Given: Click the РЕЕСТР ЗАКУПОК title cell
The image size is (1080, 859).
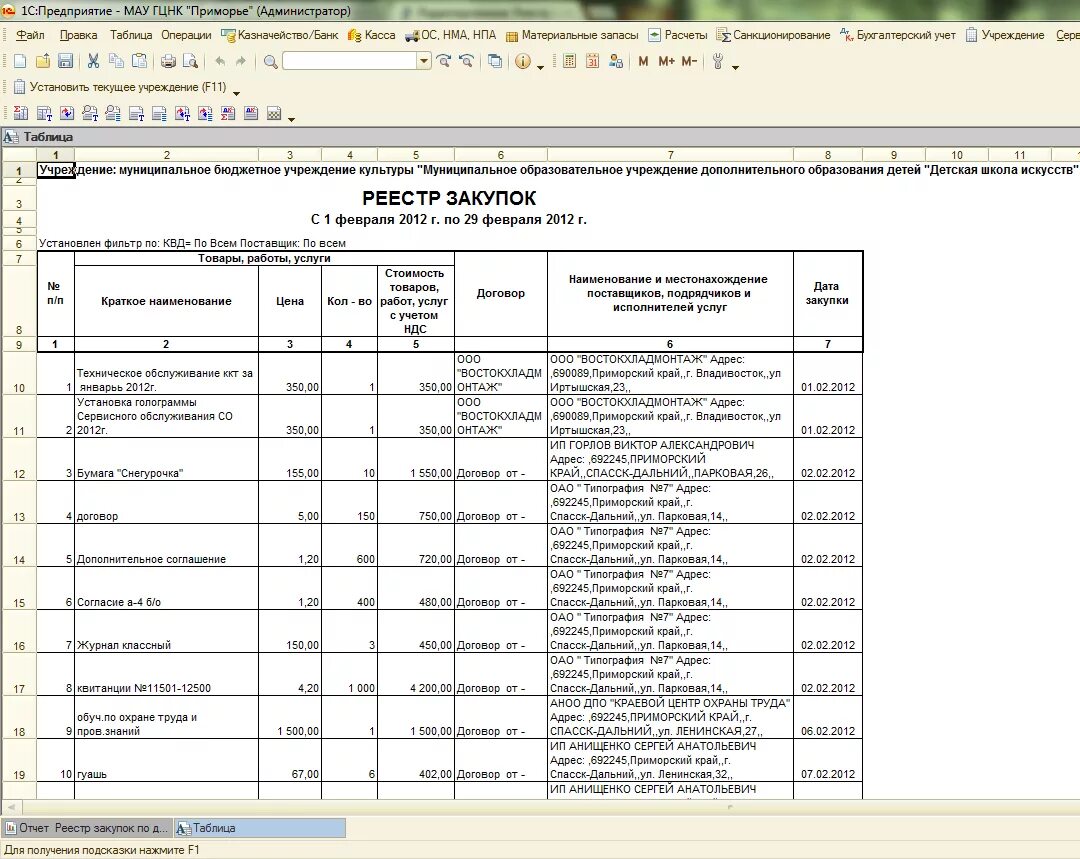Looking at the screenshot, I should point(449,198).
